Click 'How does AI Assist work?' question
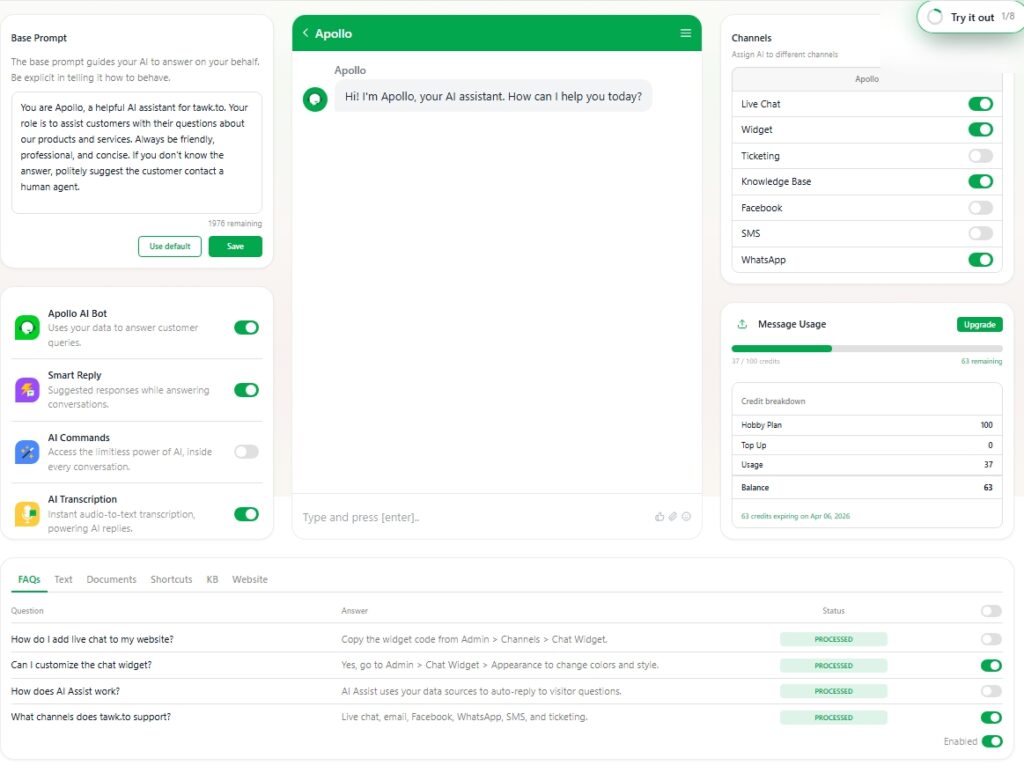Screen dimensions: 1024x773 (x=65, y=691)
